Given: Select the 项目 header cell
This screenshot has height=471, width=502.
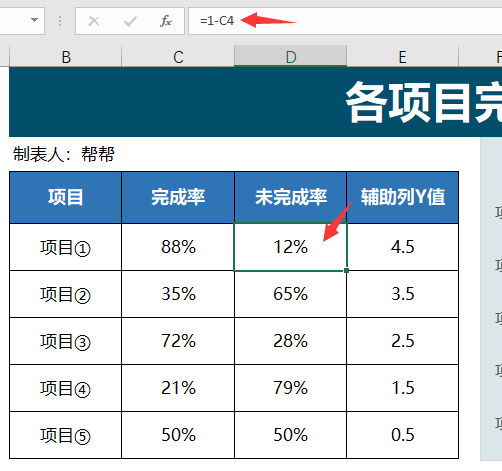Looking at the screenshot, I should (x=66, y=197).
